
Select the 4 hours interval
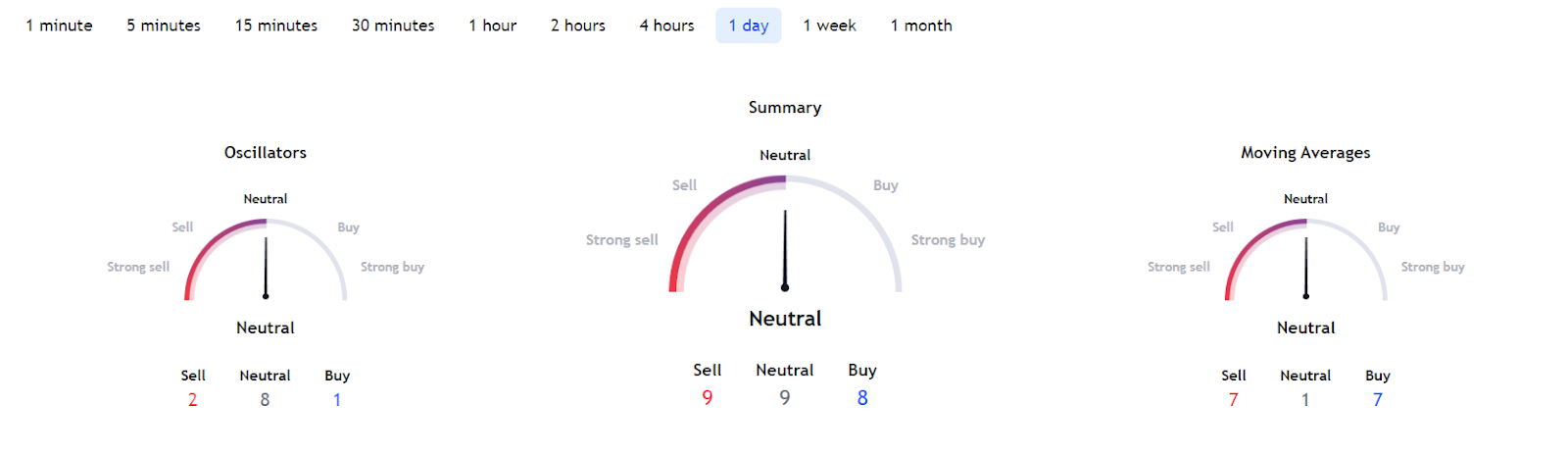(666, 25)
